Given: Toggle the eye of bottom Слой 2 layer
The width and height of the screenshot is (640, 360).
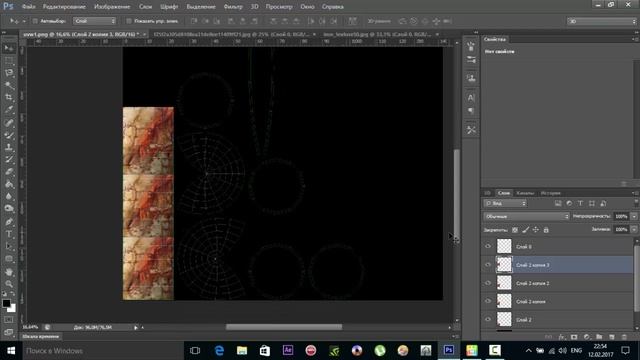Looking at the screenshot, I should click(x=488, y=319).
